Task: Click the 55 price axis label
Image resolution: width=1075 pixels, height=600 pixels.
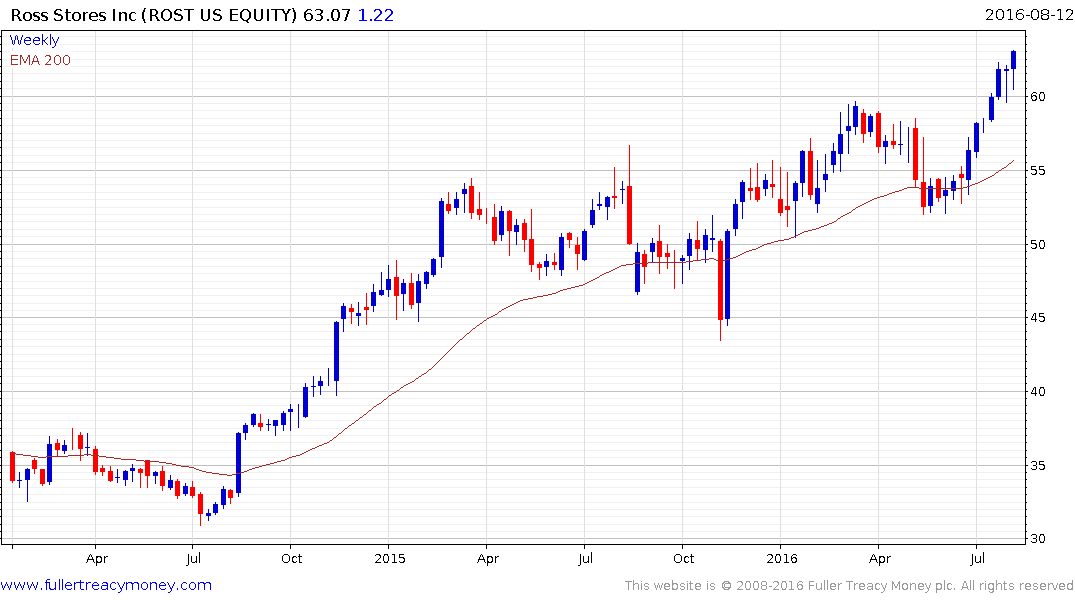Action: 1037,170
